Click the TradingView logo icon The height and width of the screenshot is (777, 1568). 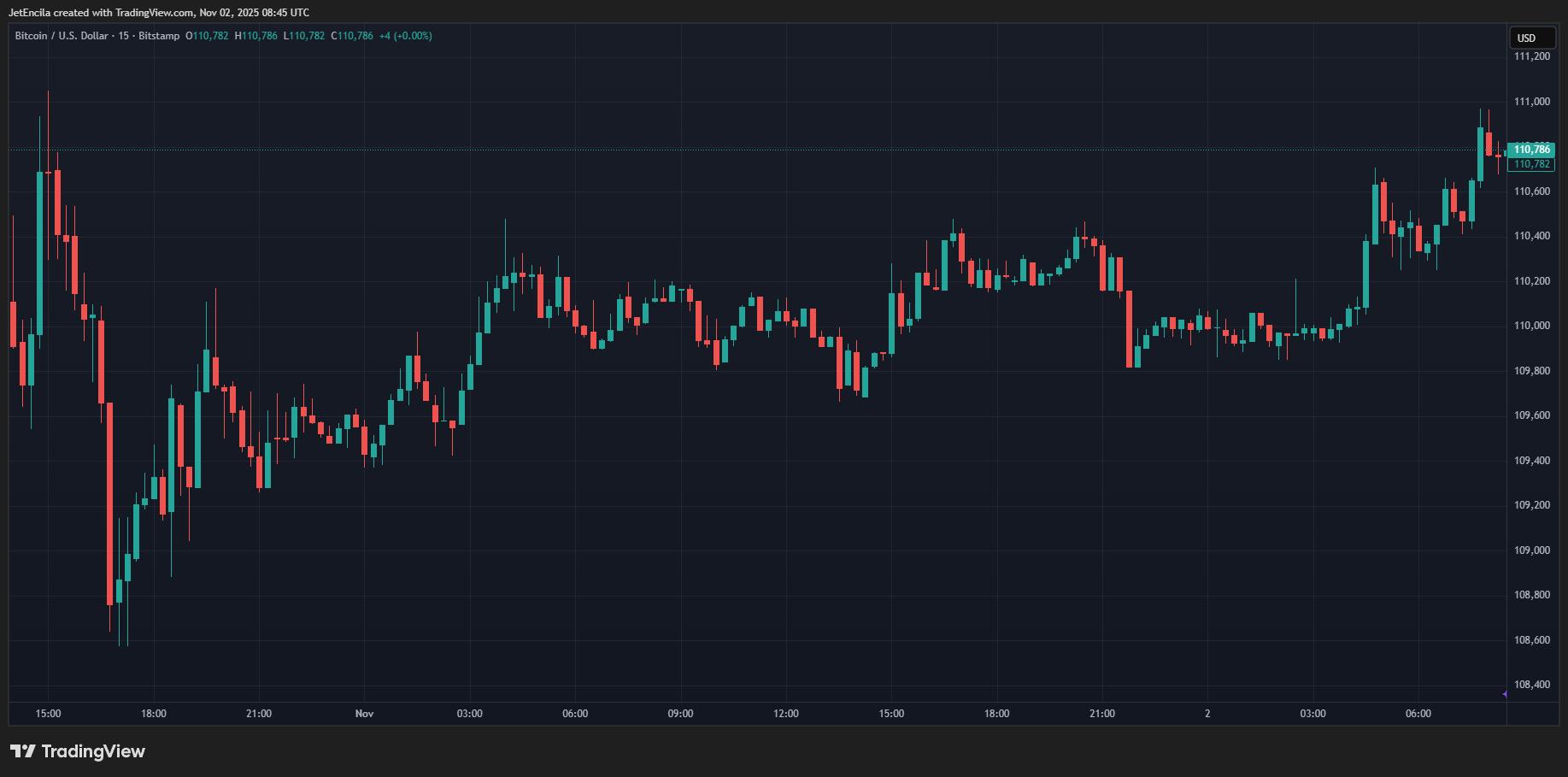(x=23, y=751)
